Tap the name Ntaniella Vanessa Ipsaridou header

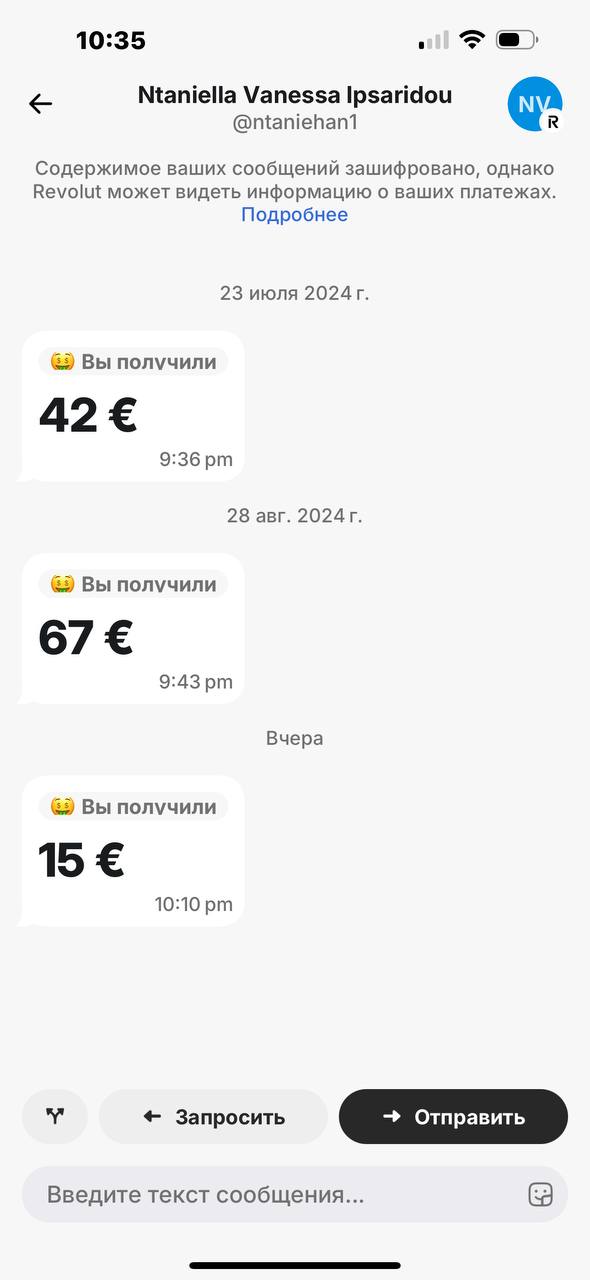(295, 95)
